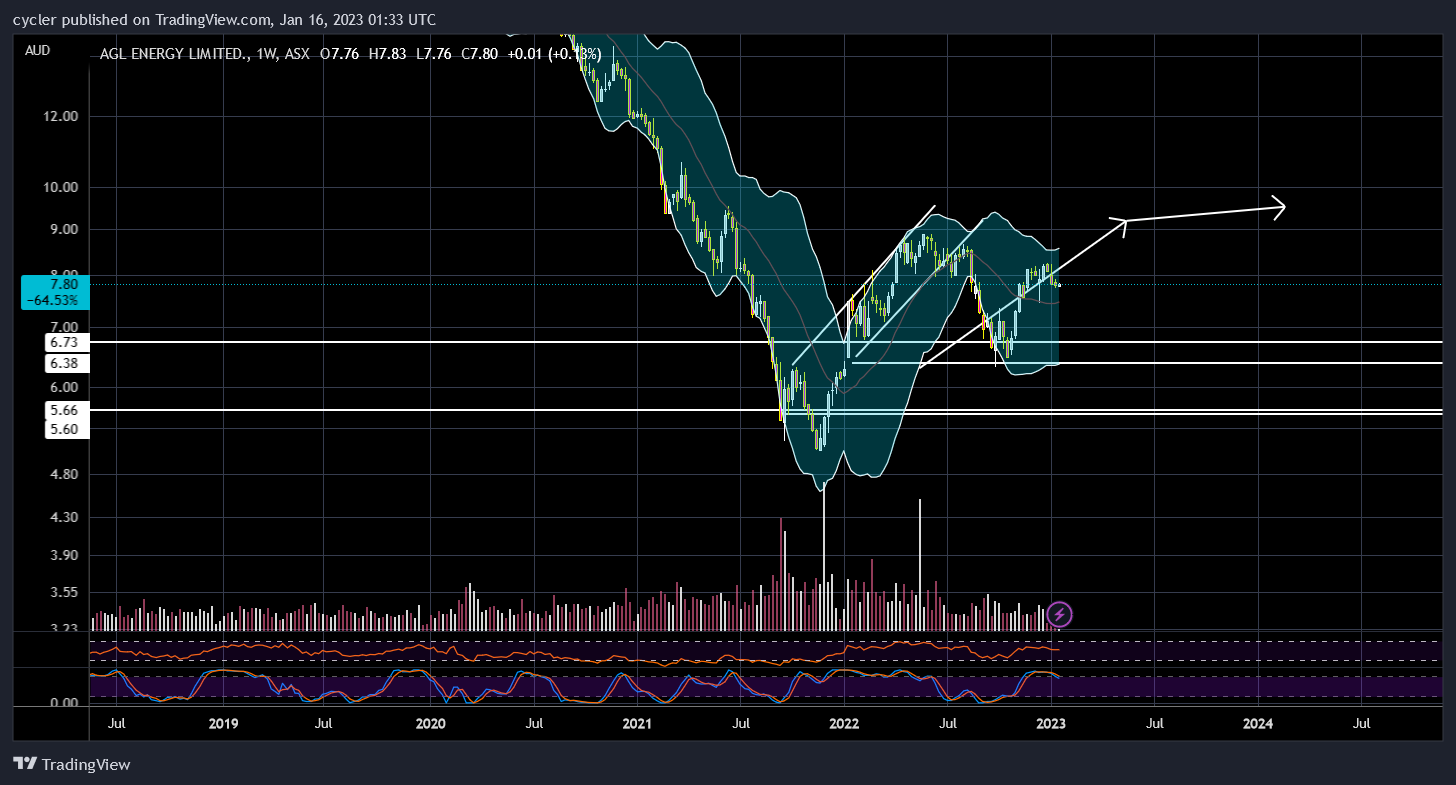Click the 3.23 price axis label
Viewport: 1456px width, 785px height.
point(62,628)
